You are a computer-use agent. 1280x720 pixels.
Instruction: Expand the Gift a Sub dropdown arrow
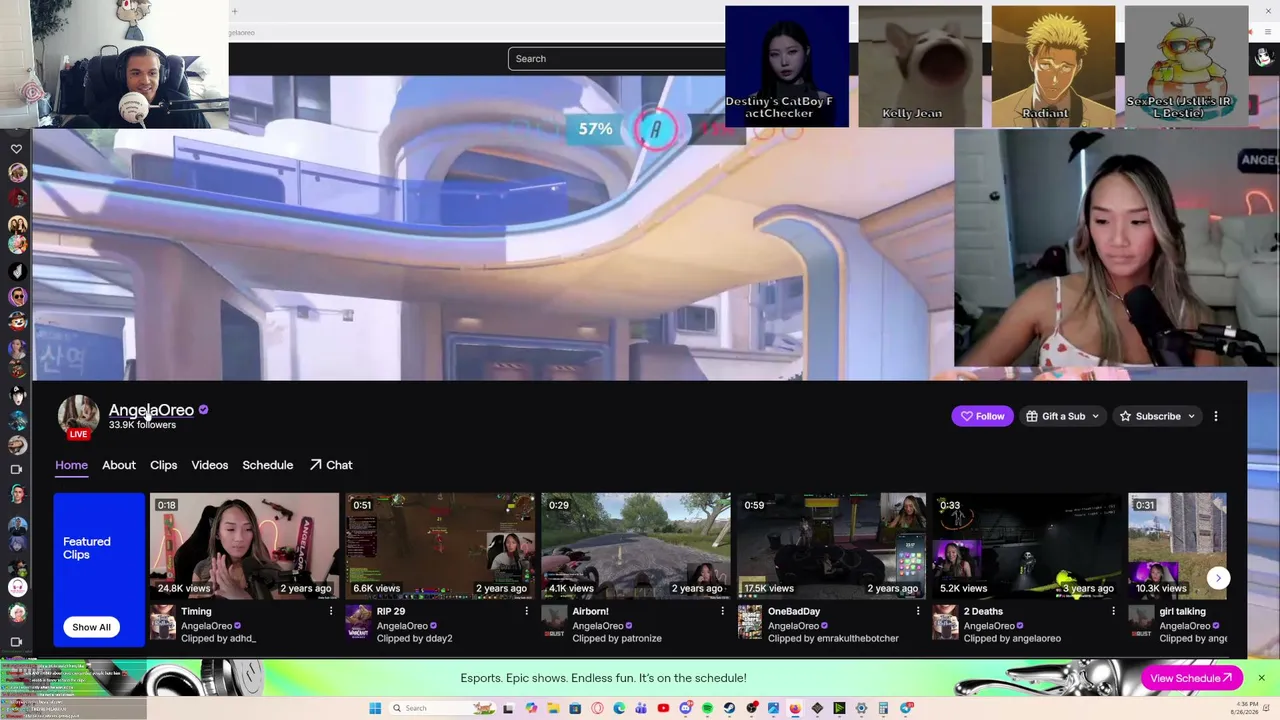coord(1095,416)
